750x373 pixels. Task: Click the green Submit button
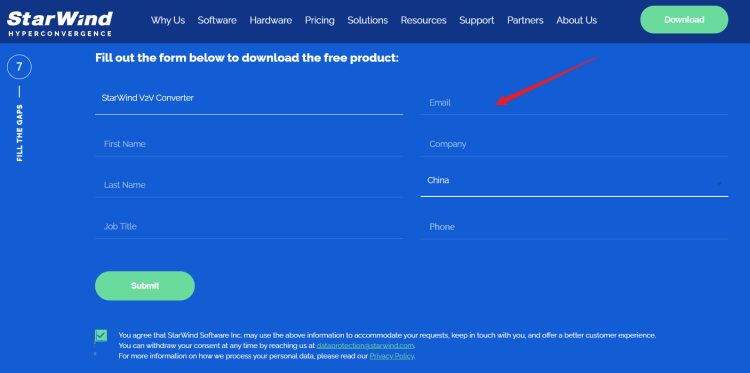point(145,286)
